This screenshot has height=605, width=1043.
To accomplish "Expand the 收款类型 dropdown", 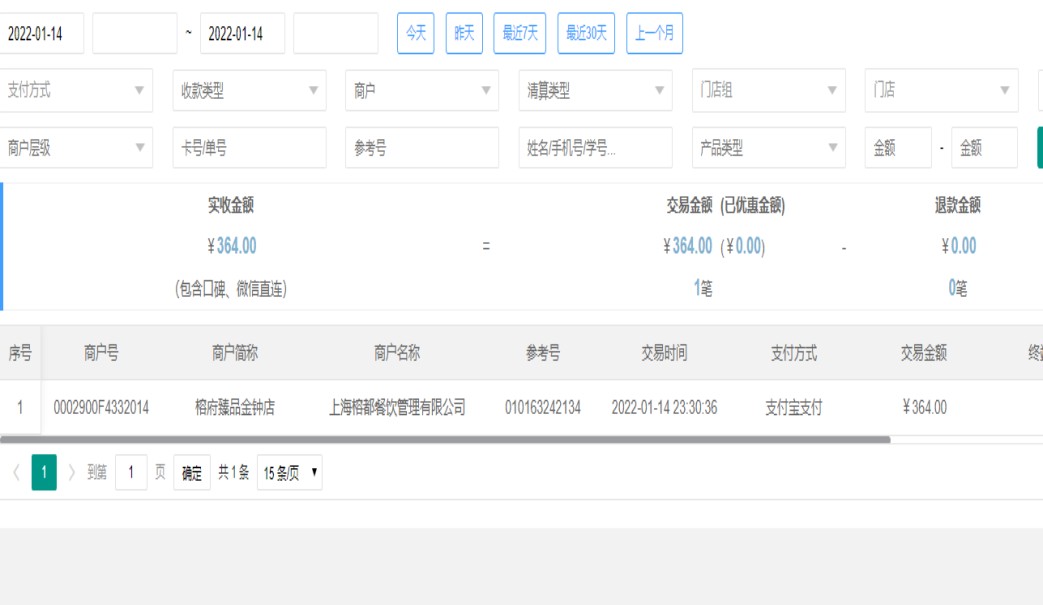I will 249,90.
